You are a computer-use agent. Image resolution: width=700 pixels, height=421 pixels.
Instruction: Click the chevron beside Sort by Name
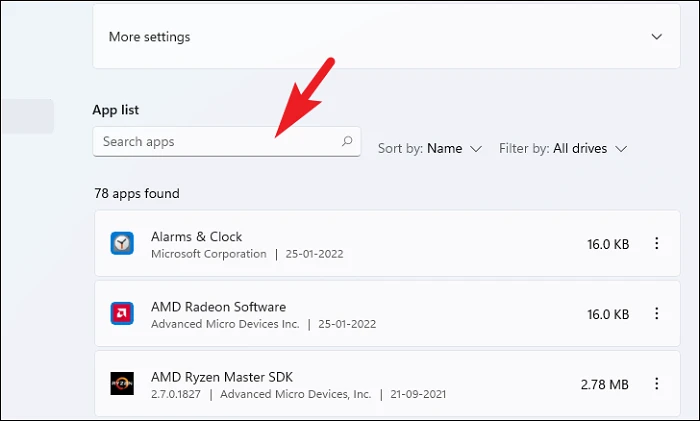click(x=476, y=149)
